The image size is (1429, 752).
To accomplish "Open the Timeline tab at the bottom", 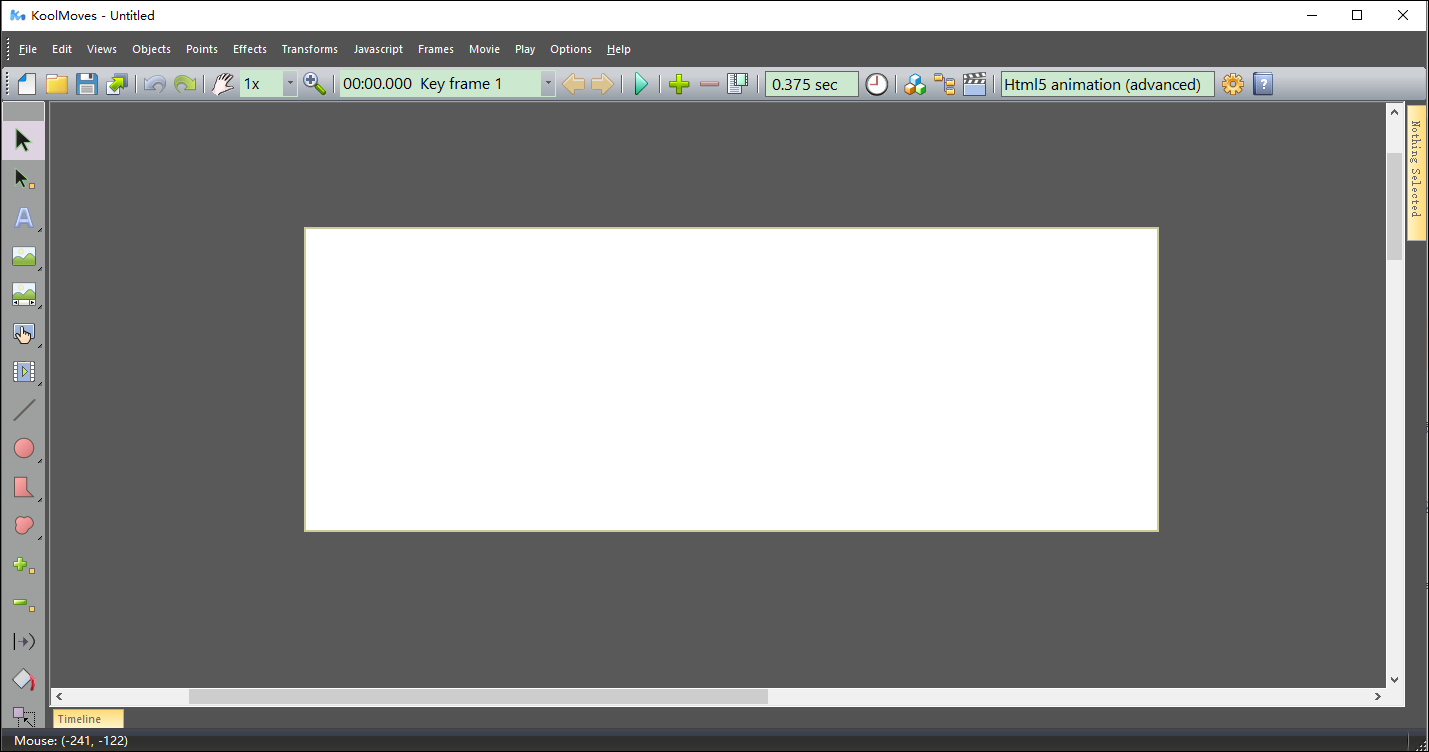I will click(88, 719).
